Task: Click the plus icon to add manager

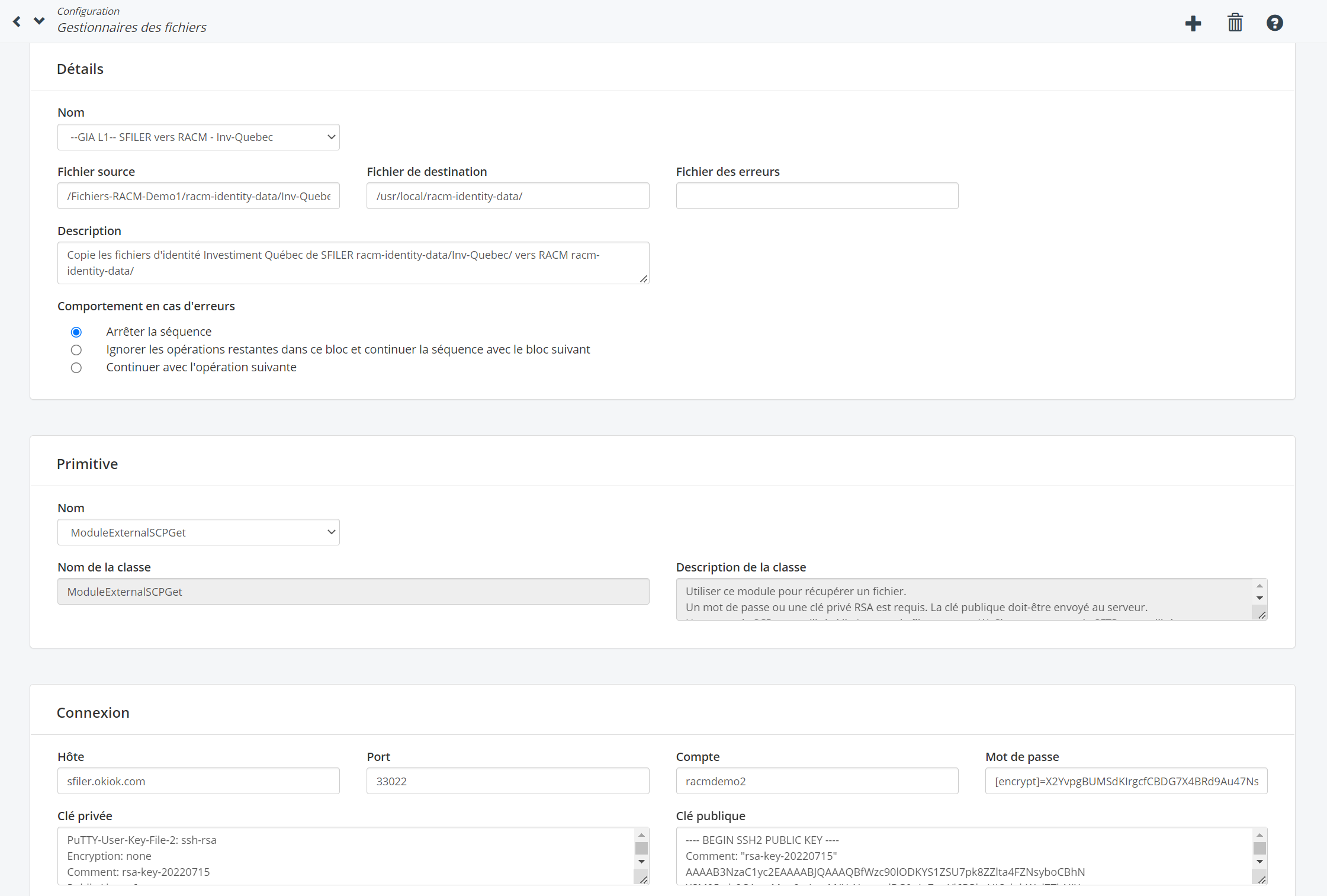Action: tap(1193, 23)
